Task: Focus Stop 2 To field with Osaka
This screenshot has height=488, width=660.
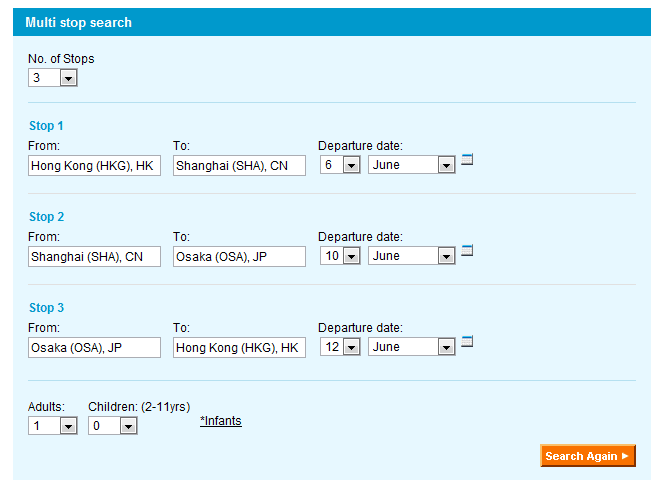Action: (239, 257)
